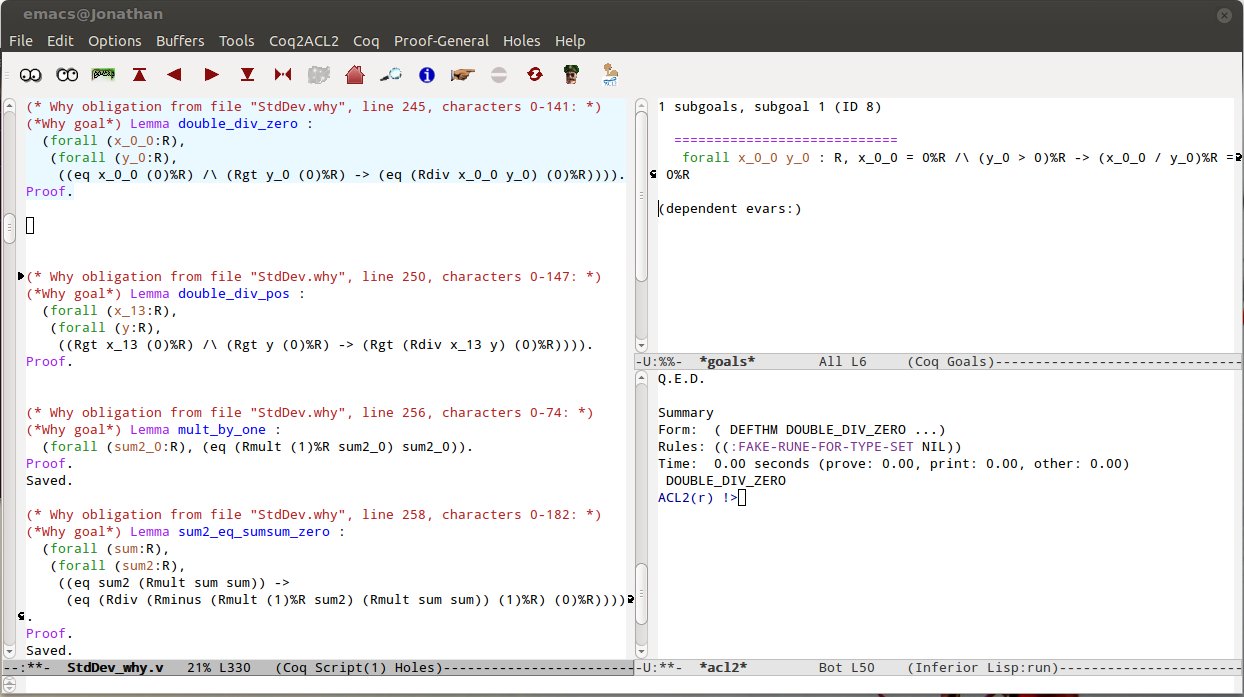Place cursor at the ACL2(r) prompt
Image resolution: width=1244 pixels, height=697 pixels.
(x=742, y=498)
